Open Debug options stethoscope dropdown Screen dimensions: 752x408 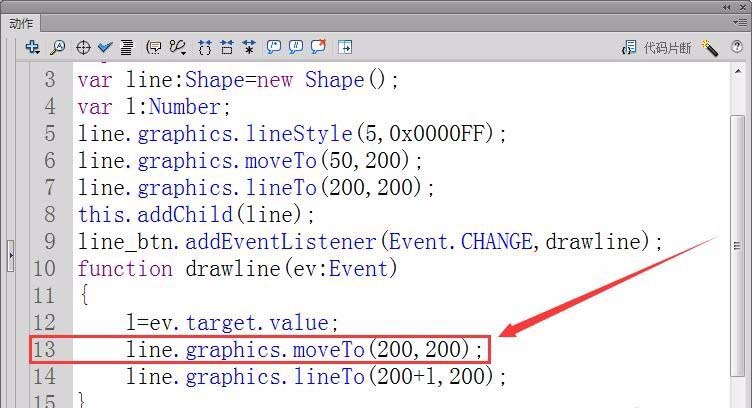(178, 47)
